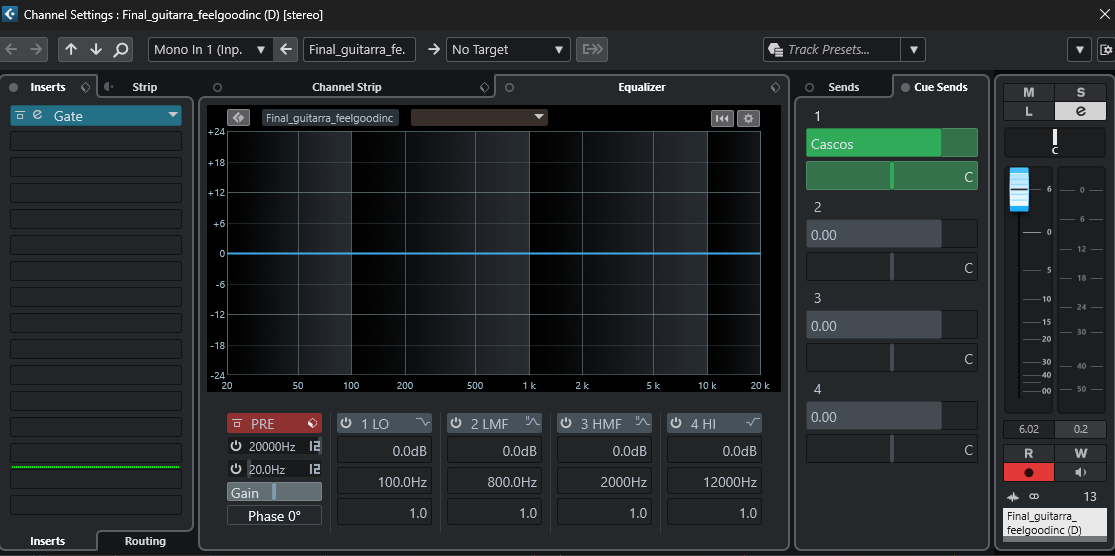The height and width of the screenshot is (556, 1115).
Task: Switch to the Strip tab
Action: (x=144, y=87)
